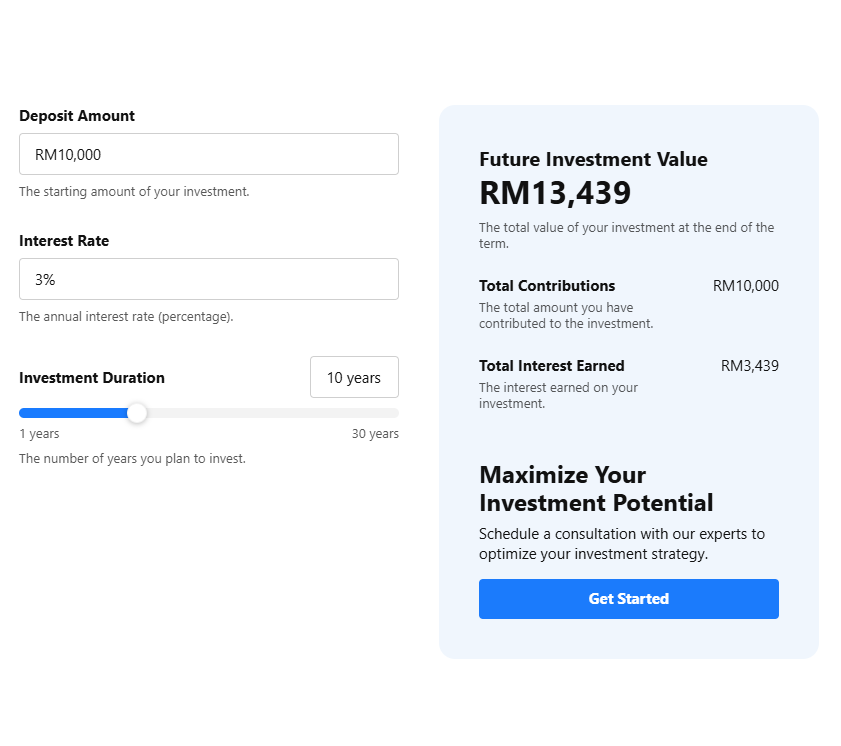Click the RM3,439 interest earned value
The width and height of the screenshot is (841, 746).
point(751,365)
